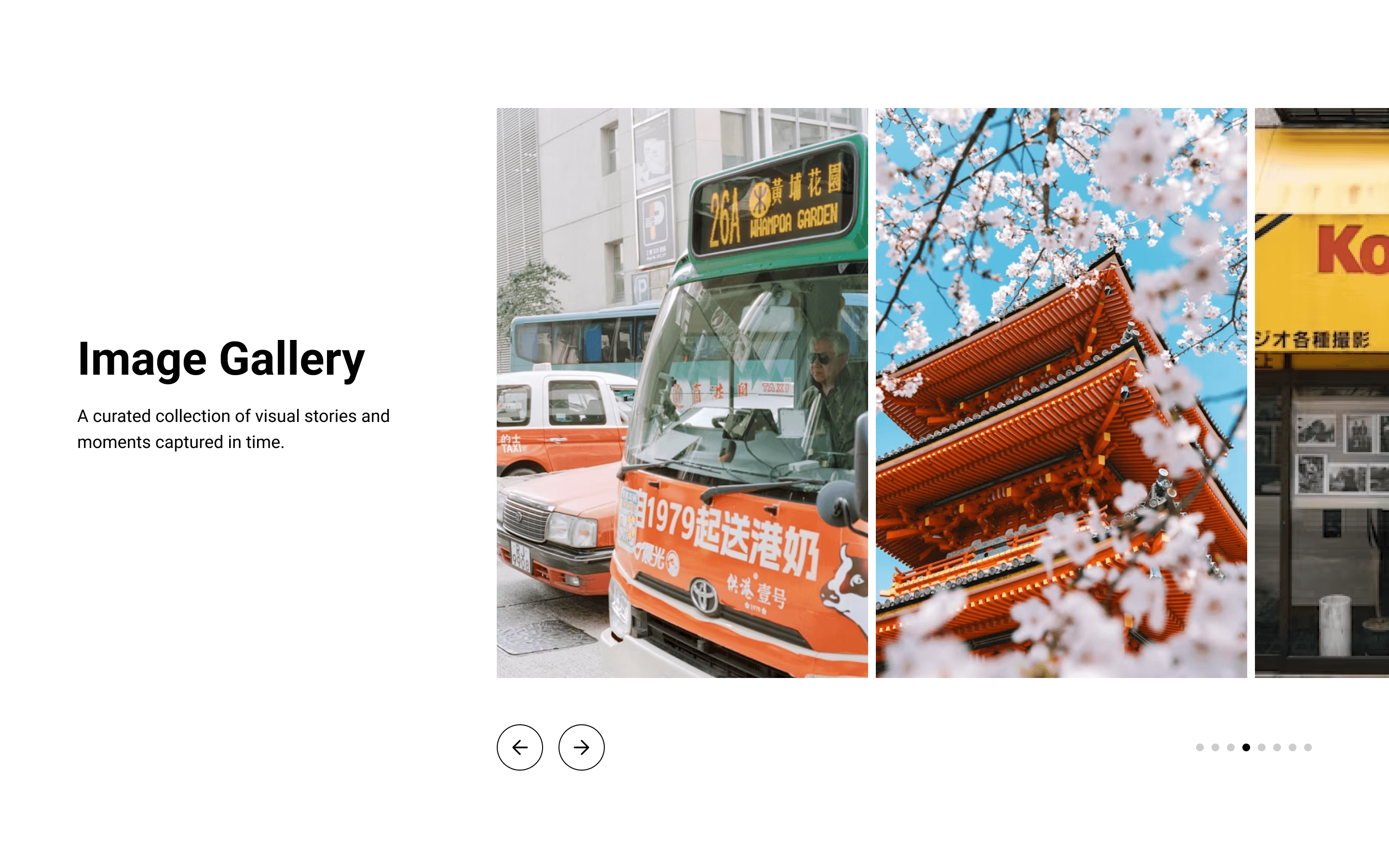Screen dimensions: 1389x868
Task: Jump to the second pagination dot
Action: click(1215, 747)
